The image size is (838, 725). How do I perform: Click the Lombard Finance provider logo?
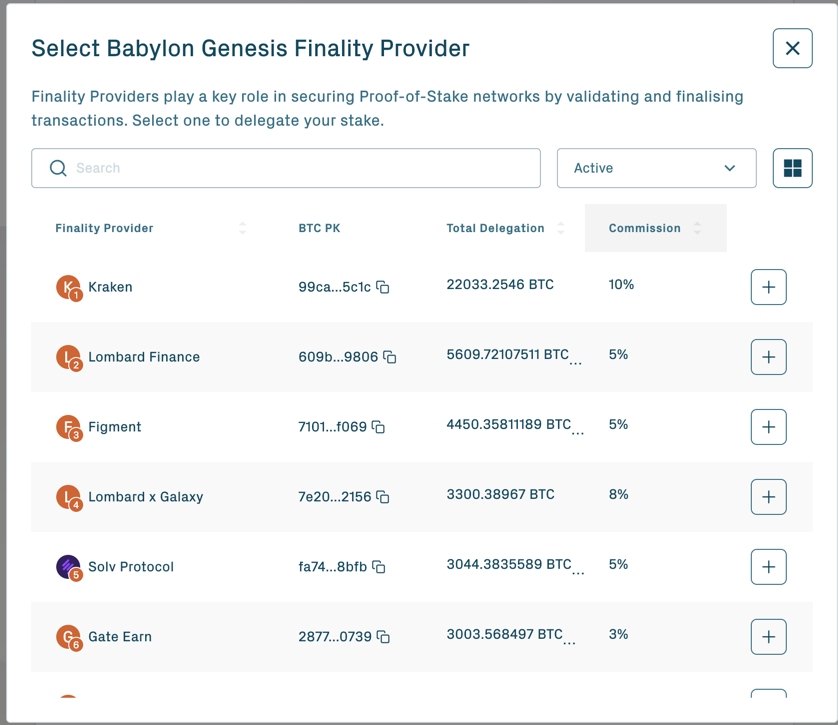click(x=68, y=356)
